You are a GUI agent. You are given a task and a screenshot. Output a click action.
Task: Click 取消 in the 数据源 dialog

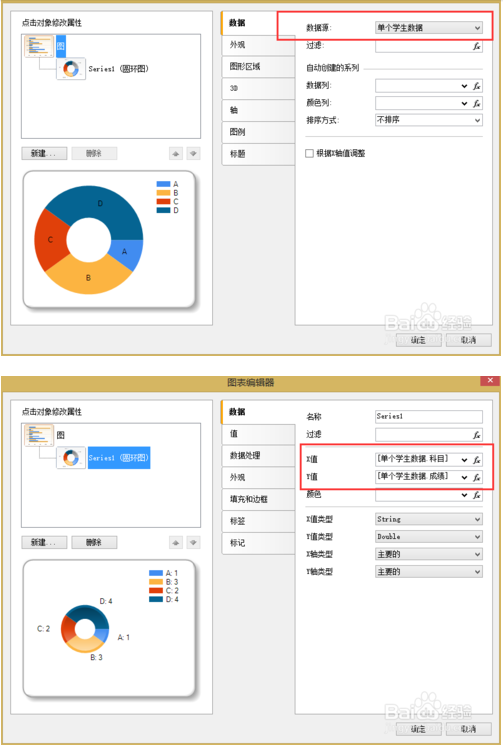click(469, 340)
